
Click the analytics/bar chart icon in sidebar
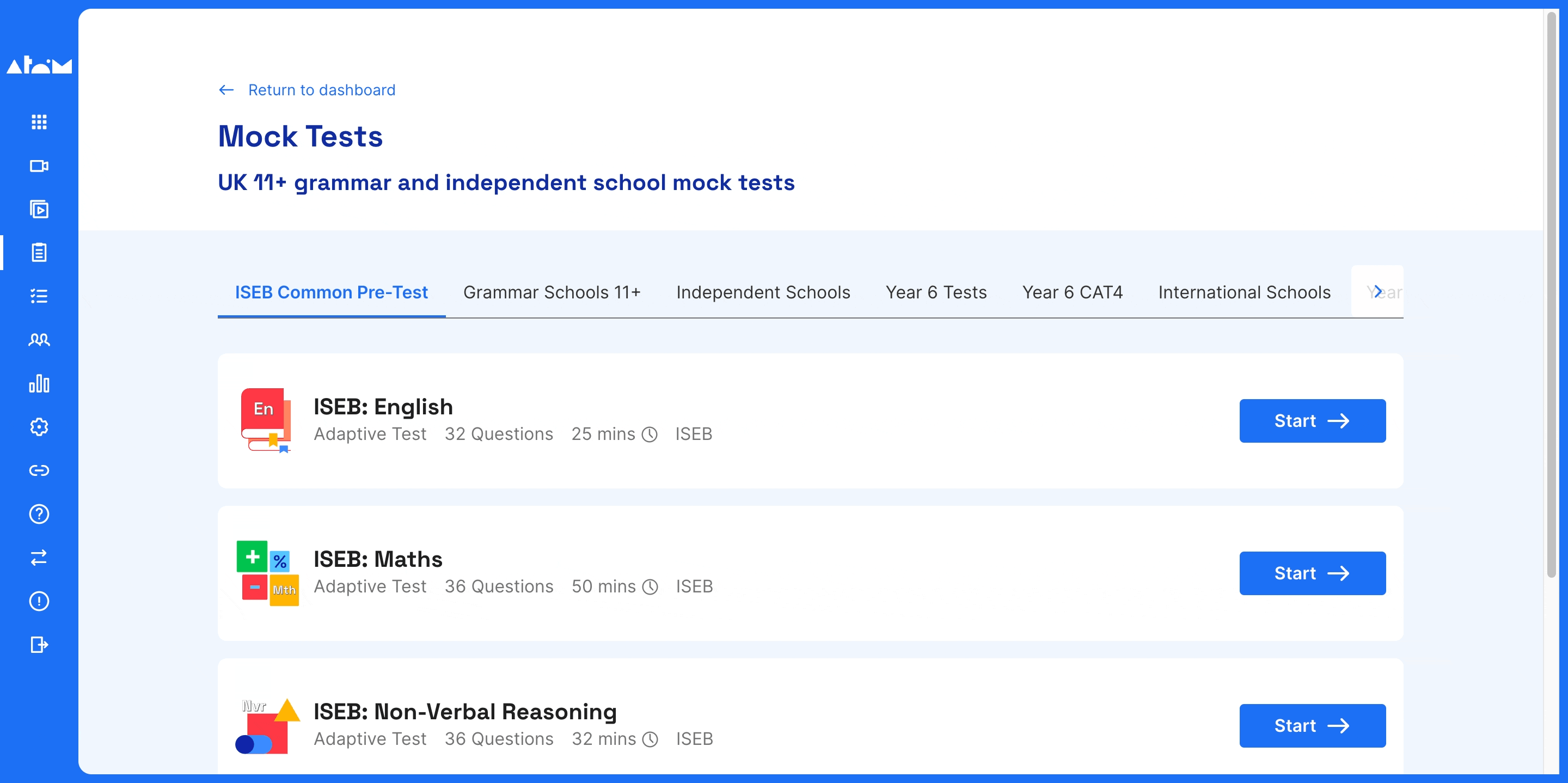click(x=40, y=383)
